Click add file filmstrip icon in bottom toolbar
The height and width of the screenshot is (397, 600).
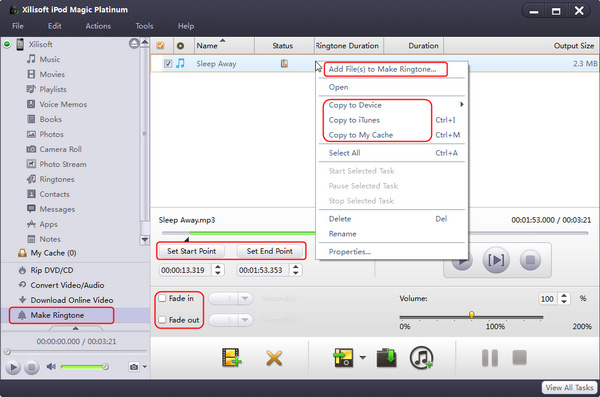[x=232, y=358]
